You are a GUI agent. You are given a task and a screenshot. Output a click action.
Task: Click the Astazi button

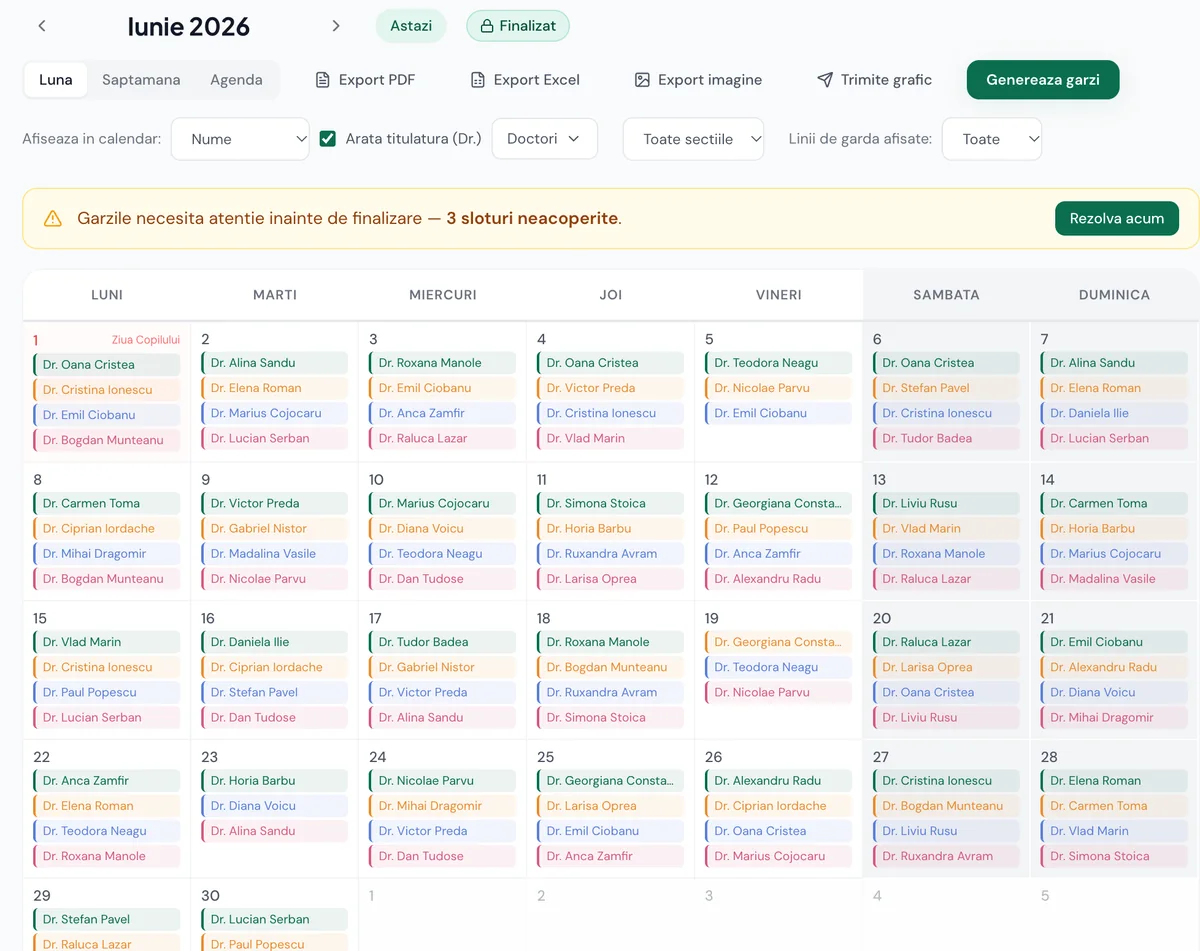(x=411, y=26)
